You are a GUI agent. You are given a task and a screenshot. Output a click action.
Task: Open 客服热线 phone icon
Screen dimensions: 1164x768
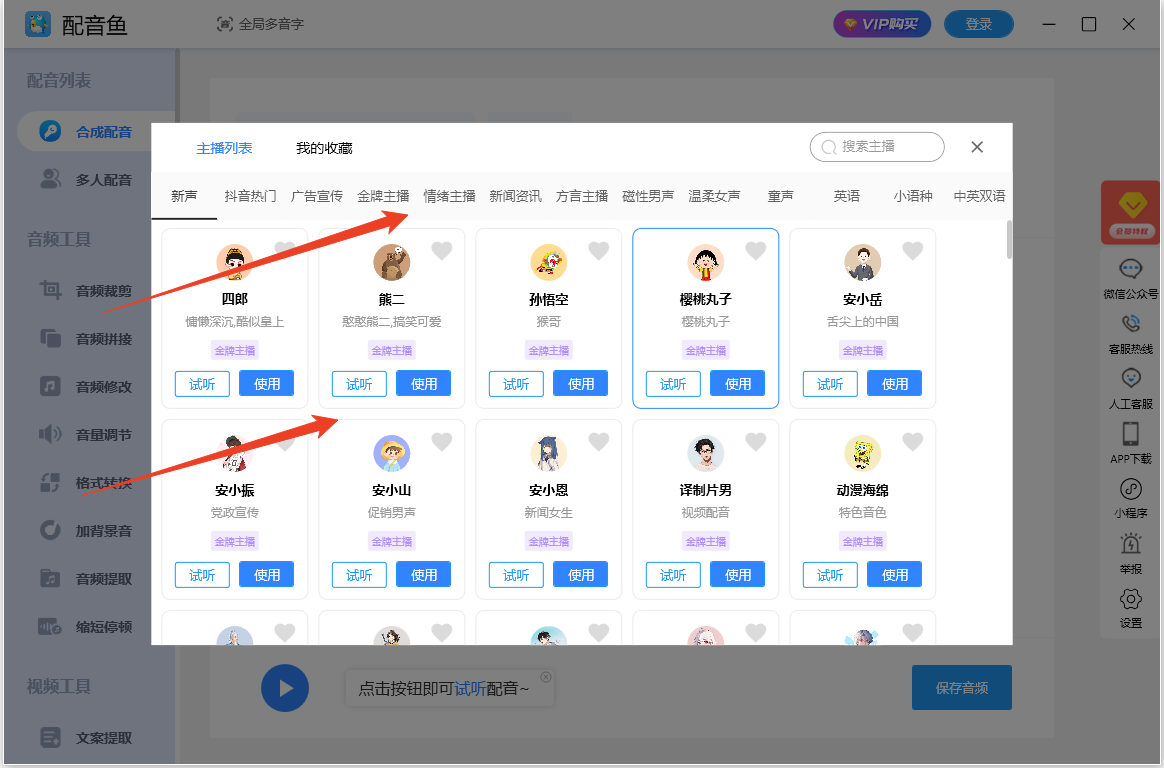point(1131,324)
